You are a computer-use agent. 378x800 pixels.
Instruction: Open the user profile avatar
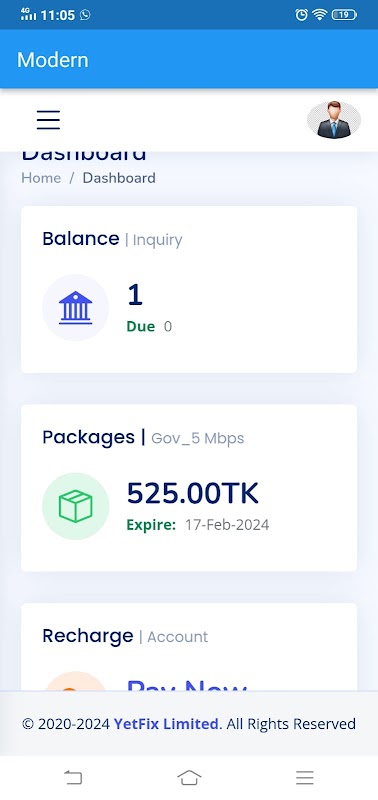coord(334,120)
